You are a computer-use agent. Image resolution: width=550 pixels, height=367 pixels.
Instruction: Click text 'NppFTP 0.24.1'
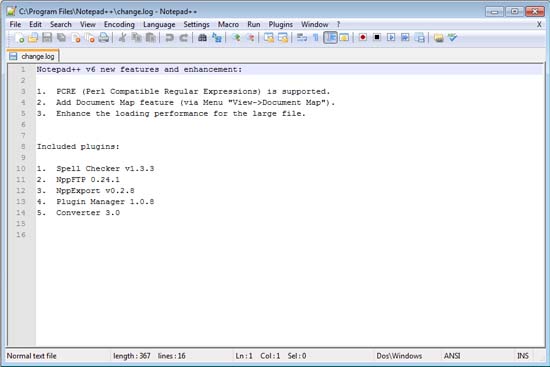88,180
